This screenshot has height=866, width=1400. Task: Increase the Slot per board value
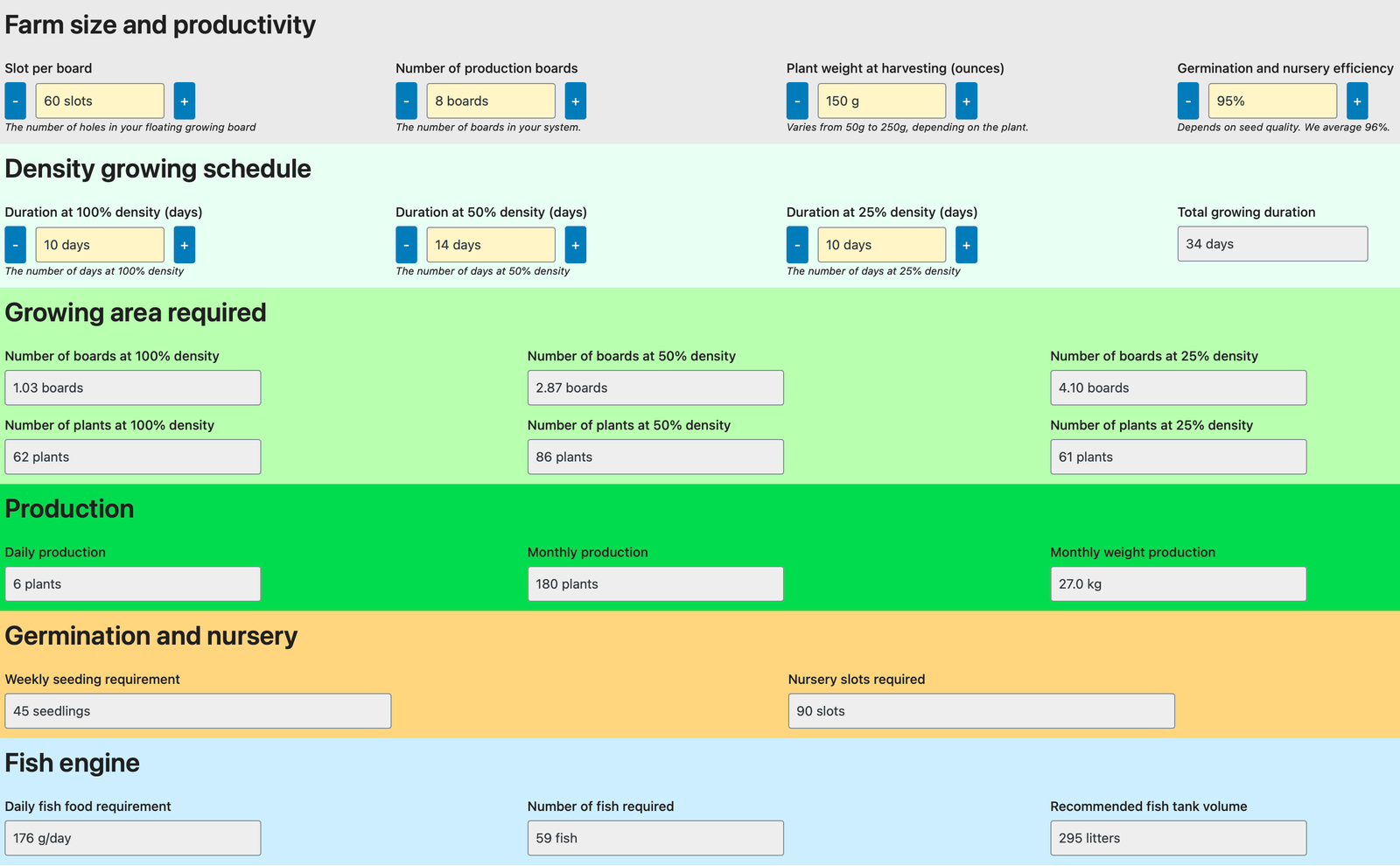[x=184, y=101]
